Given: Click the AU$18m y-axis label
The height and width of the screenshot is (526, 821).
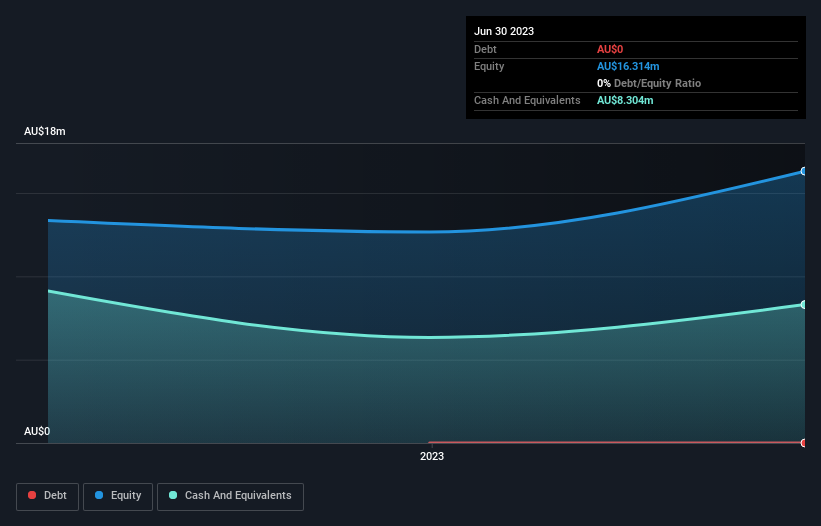Looking at the screenshot, I should [x=45, y=131].
